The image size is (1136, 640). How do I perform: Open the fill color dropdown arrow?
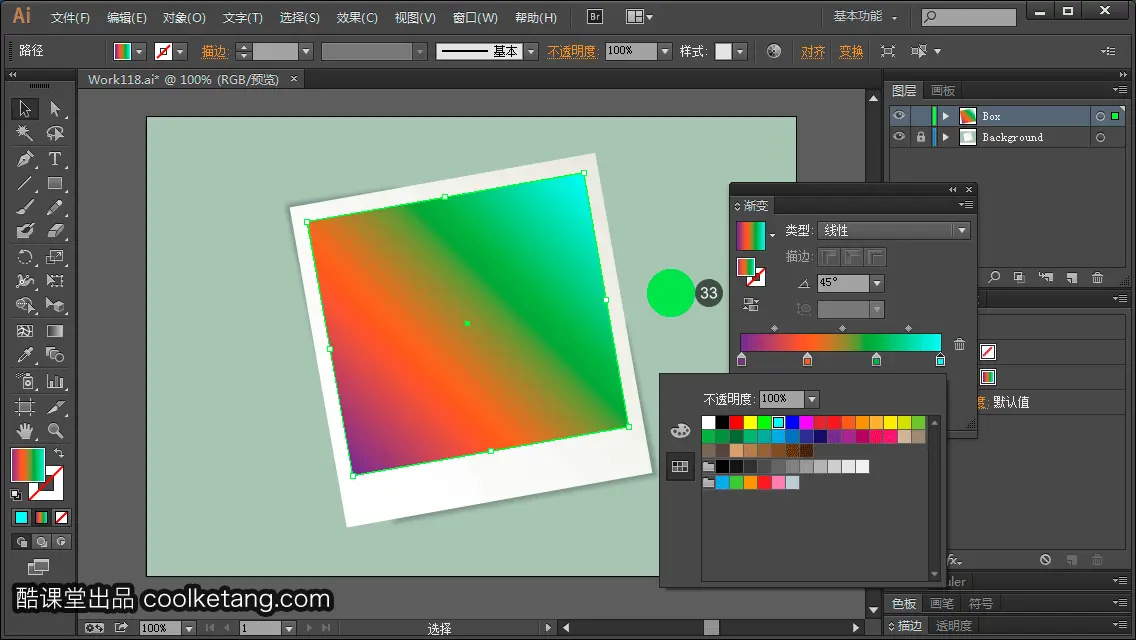click(x=139, y=51)
